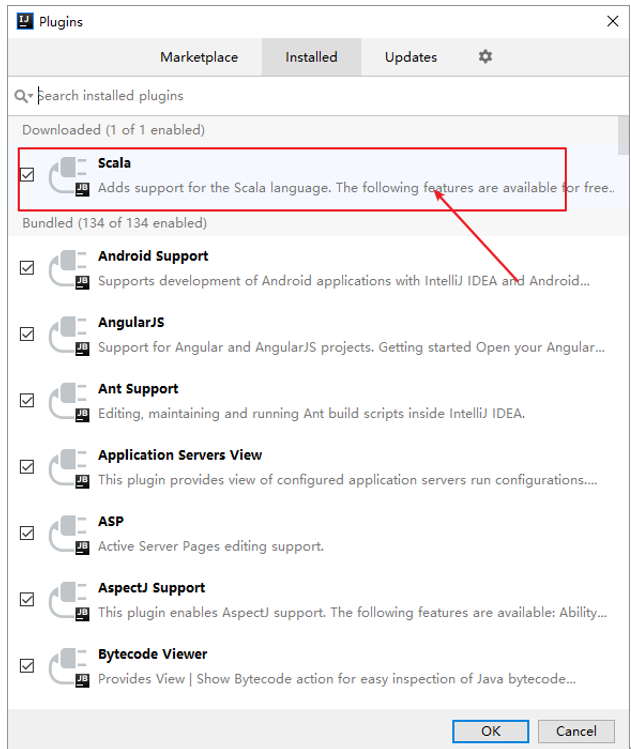Open the plugin settings gear icon
The width and height of the screenshot is (631, 749).
485,56
